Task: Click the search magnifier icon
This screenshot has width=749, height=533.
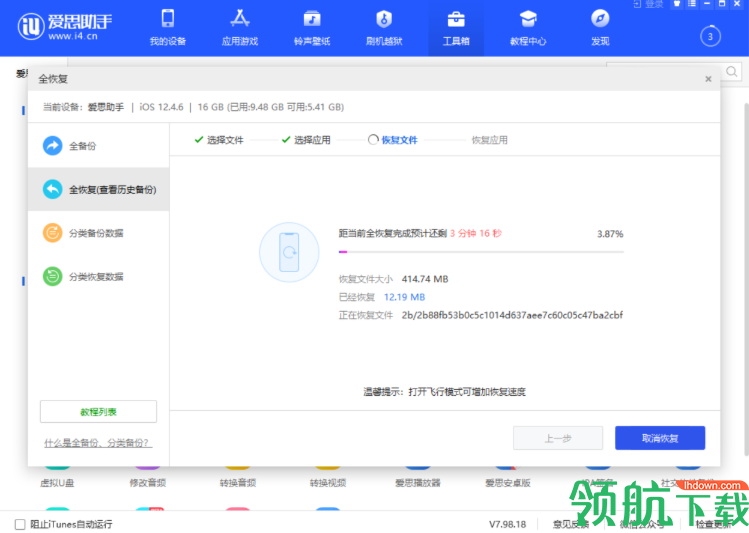Action: 731,72
